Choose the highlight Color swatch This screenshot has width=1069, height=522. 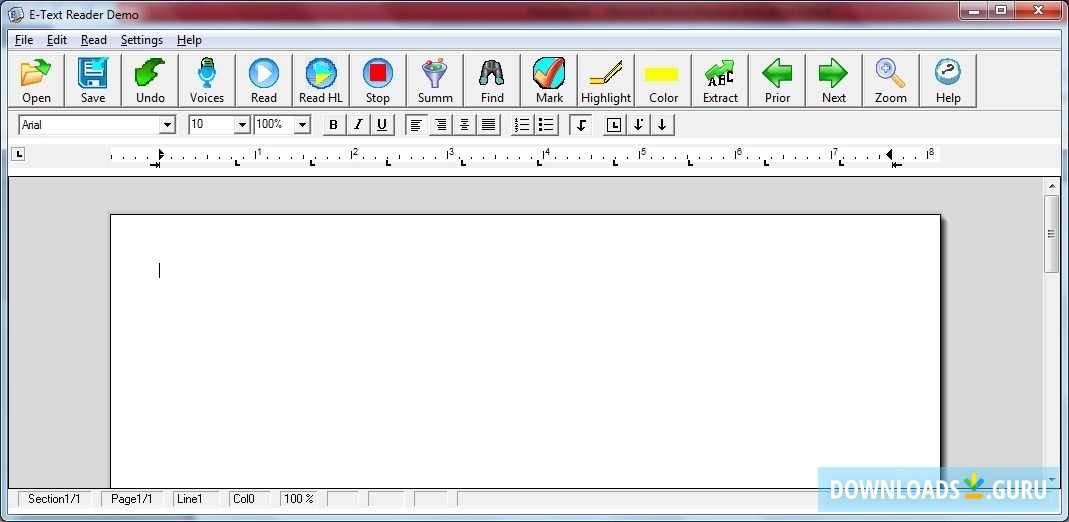[x=663, y=80]
